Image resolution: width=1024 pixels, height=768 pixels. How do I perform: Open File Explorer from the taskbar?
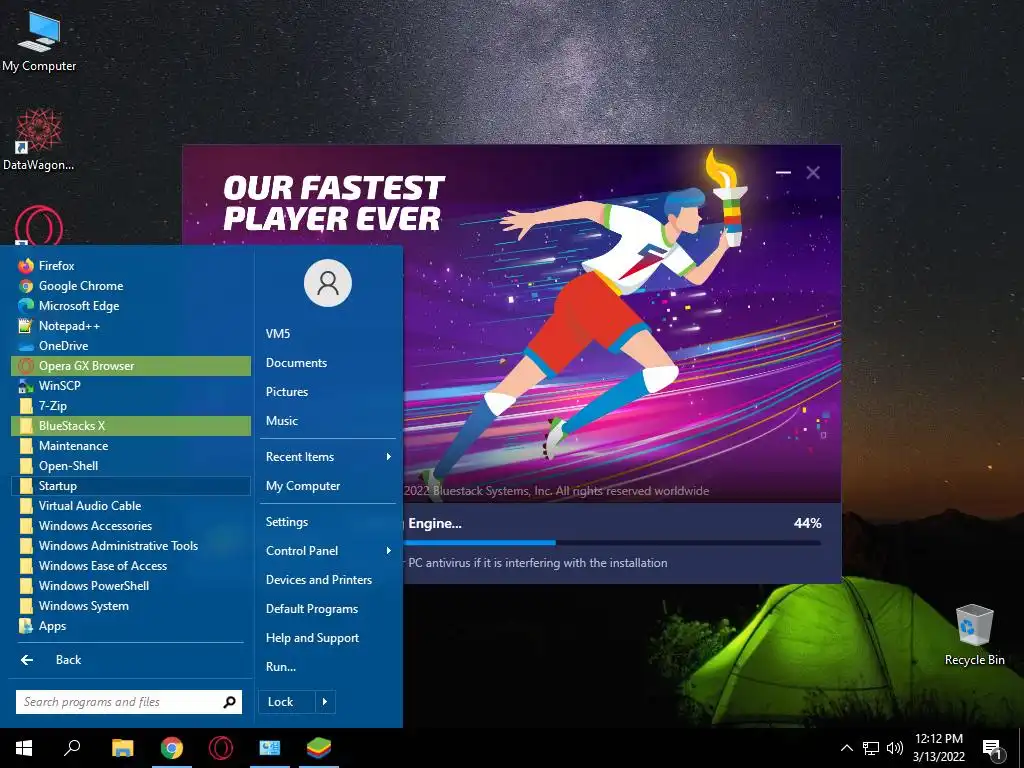pos(122,748)
